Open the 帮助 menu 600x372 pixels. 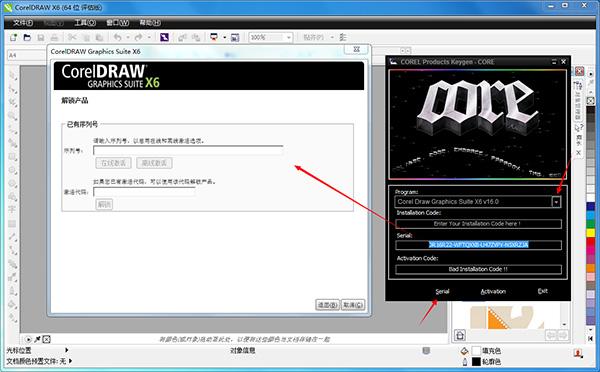pyautogui.click(x=150, y=23)
